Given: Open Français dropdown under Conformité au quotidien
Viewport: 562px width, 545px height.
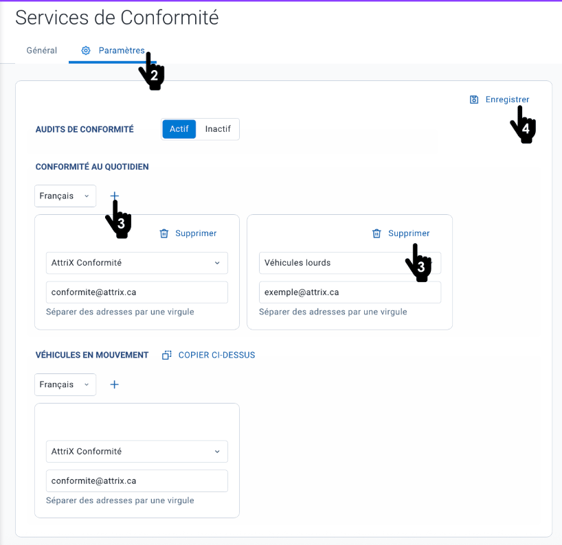Looking at the screenshot, I should click(x=65, y=196).
